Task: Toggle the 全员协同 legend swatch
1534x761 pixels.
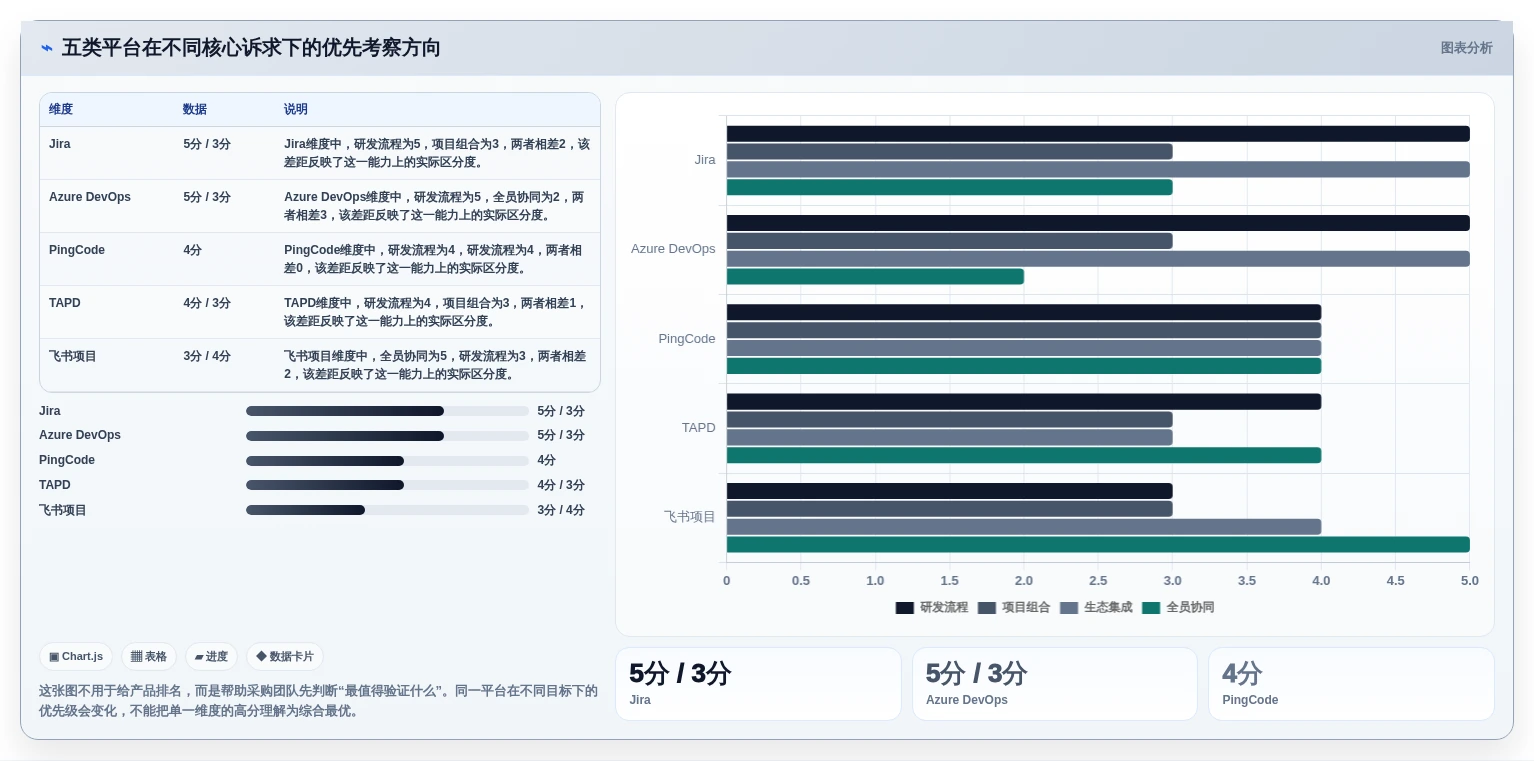Action: click(1151, 608)
